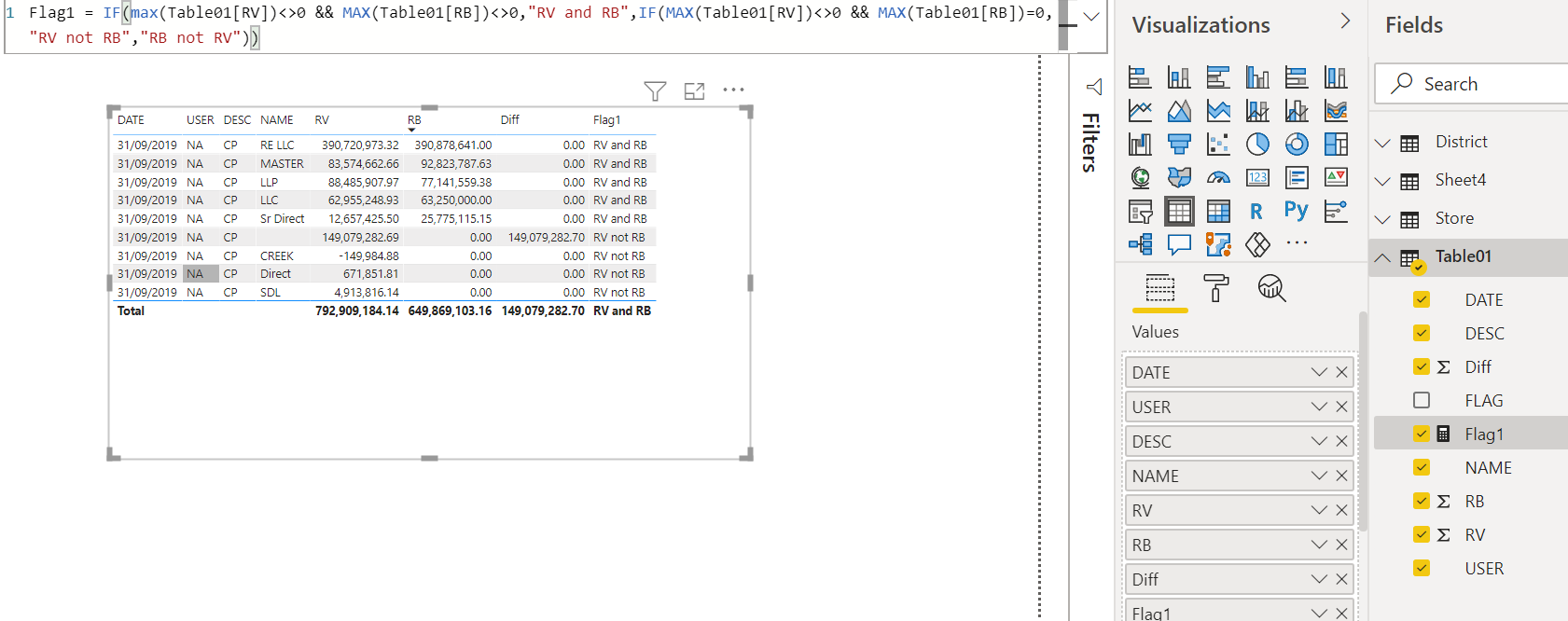Check the FLAG field
This screenshot has width=1568, height=621.
click(x=1422, y=400)
